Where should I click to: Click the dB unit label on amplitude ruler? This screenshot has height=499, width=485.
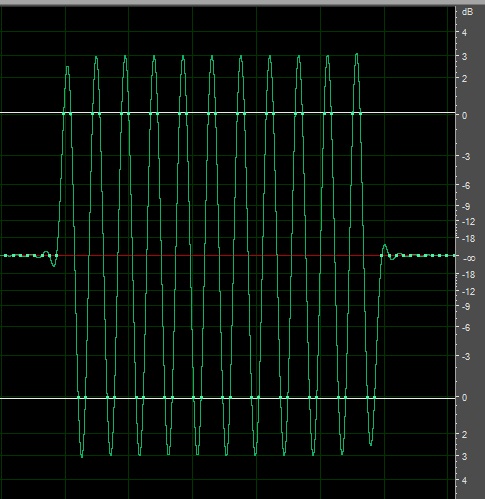(x=467, y=12)
